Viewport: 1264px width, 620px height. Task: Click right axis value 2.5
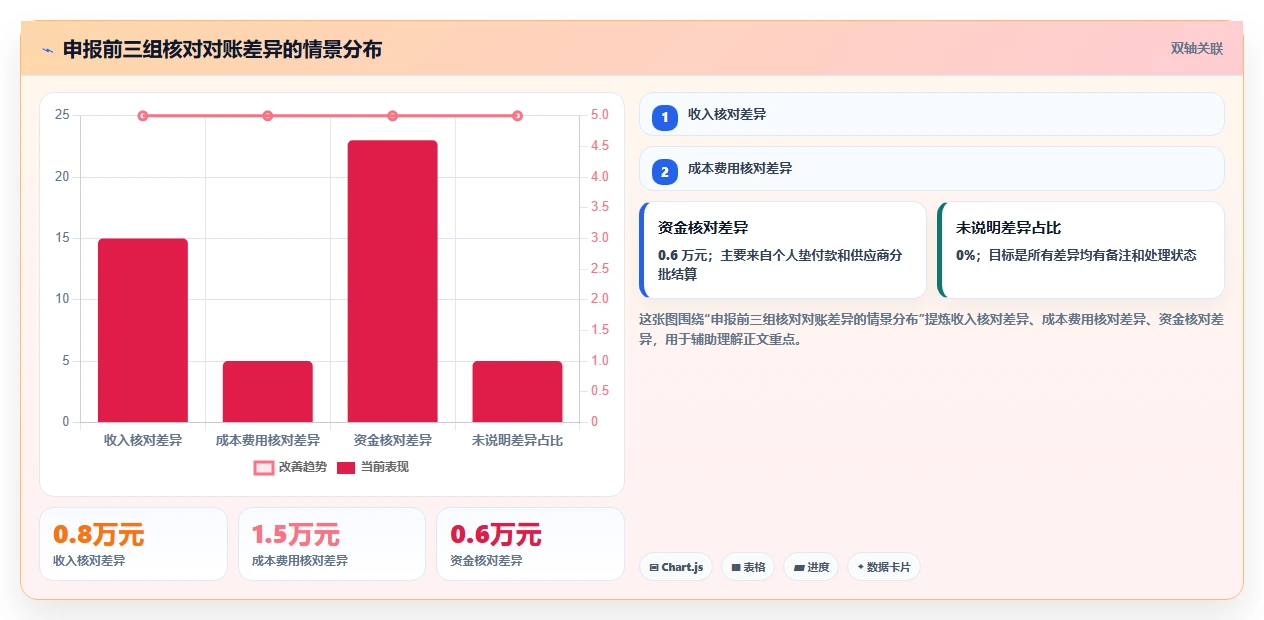tap(600, 268)
